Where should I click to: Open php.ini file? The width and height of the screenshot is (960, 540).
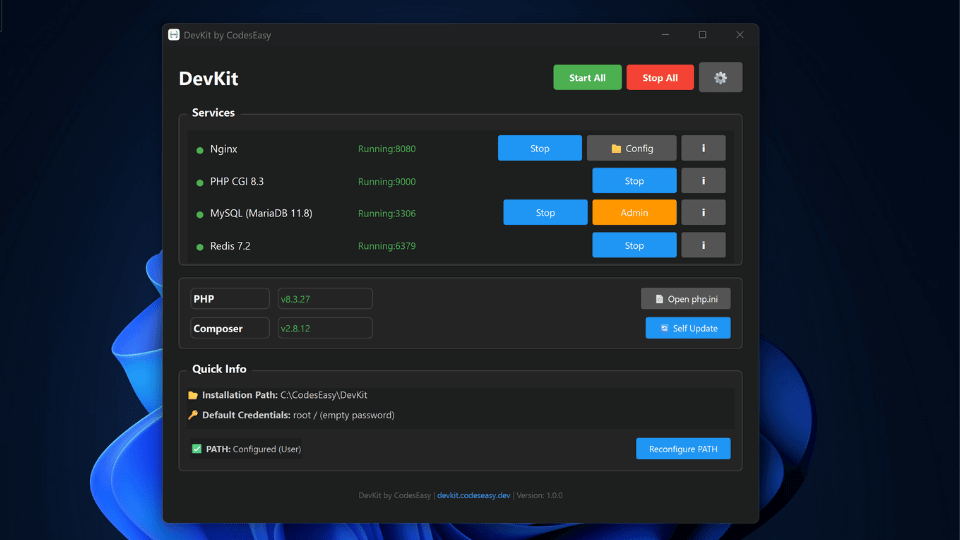686,299
